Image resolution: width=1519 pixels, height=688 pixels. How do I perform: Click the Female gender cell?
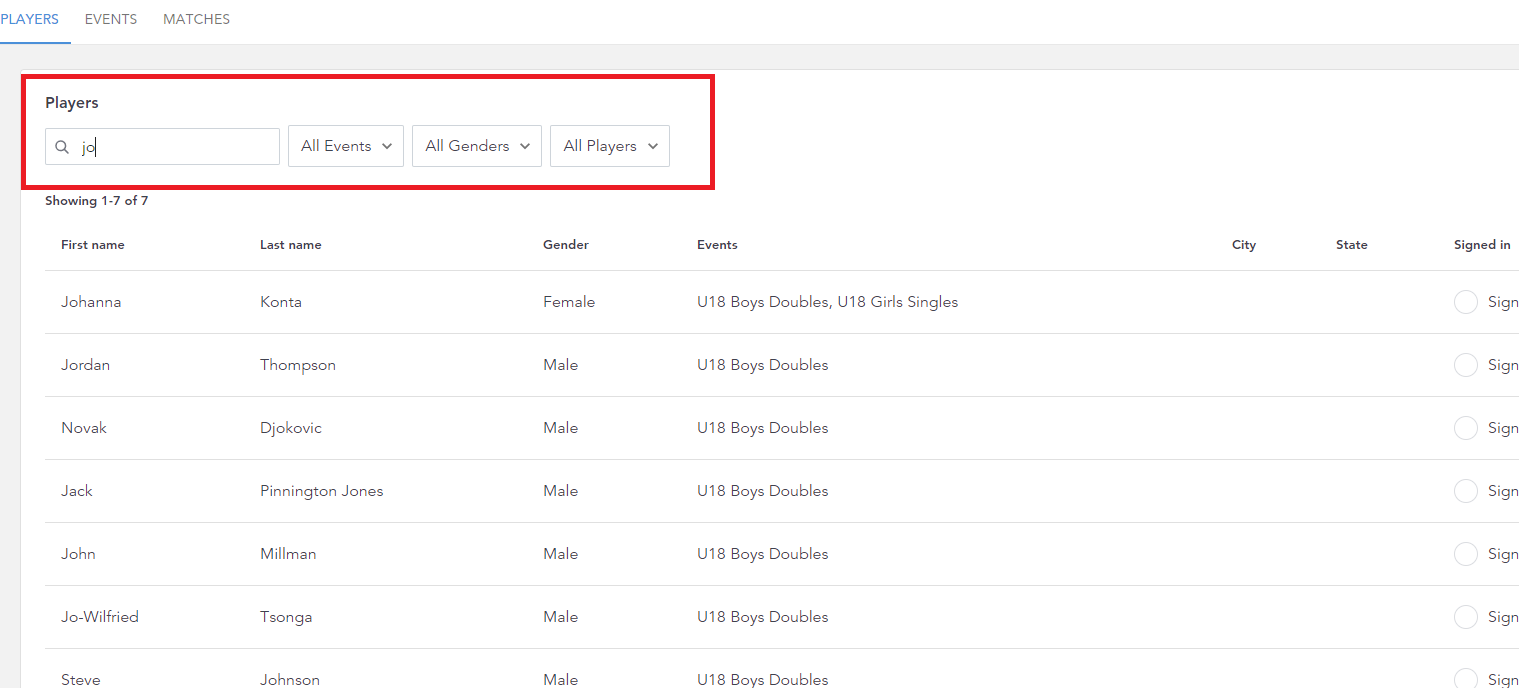[569, 302]
